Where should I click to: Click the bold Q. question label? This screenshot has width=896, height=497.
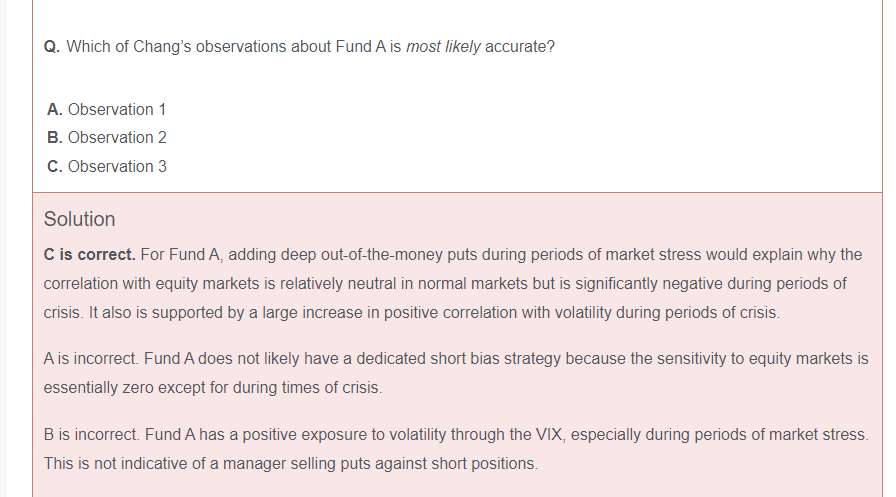pos(52,47)
